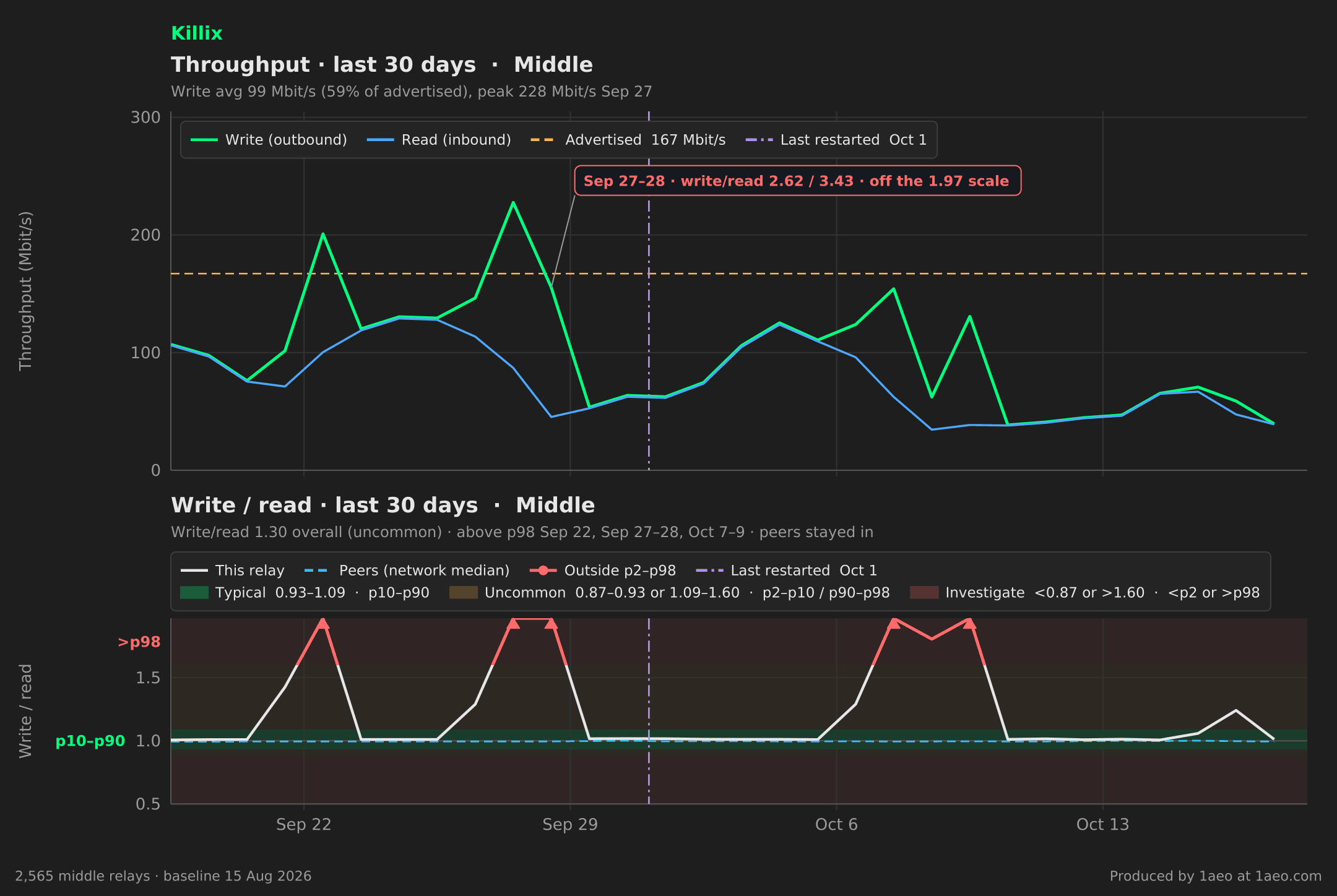Click the 'Write avg 99 Mbit/s' subtitle

[x=411, y=92]
